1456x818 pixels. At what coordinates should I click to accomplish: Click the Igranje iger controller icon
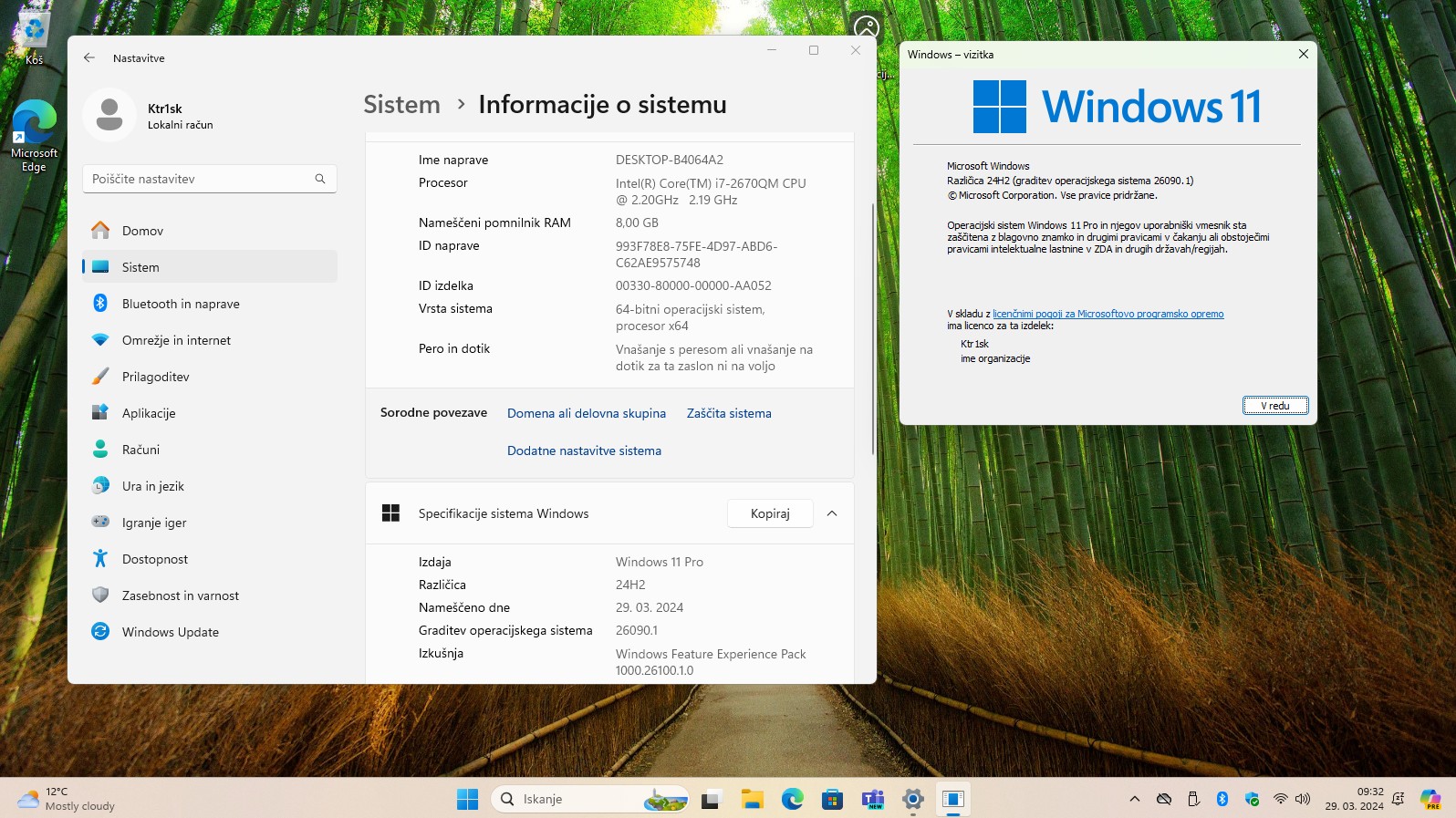click(100, 522)
